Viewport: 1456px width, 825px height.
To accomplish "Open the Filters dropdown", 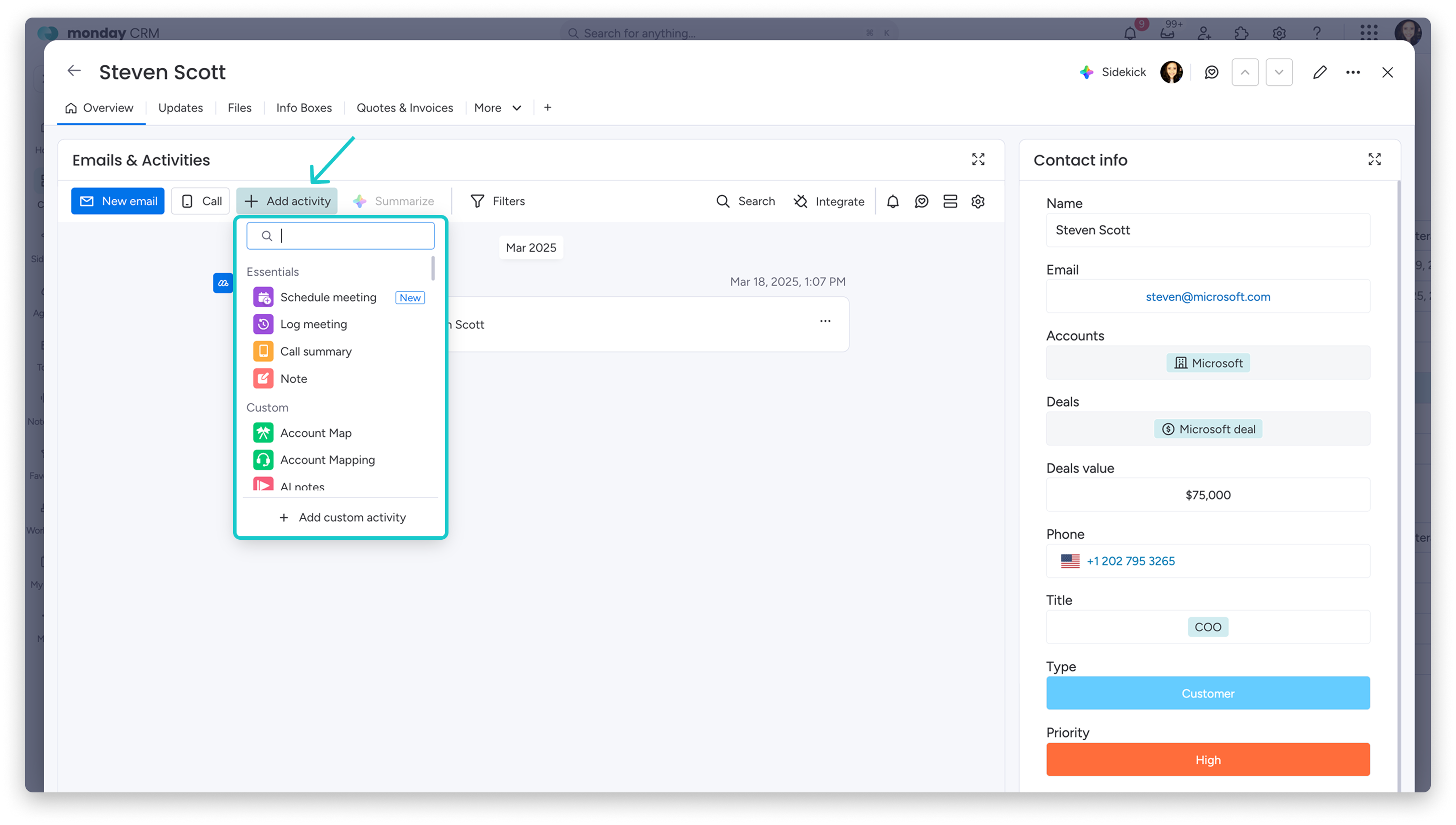I will pyautogui.click(x=498, y=201).
